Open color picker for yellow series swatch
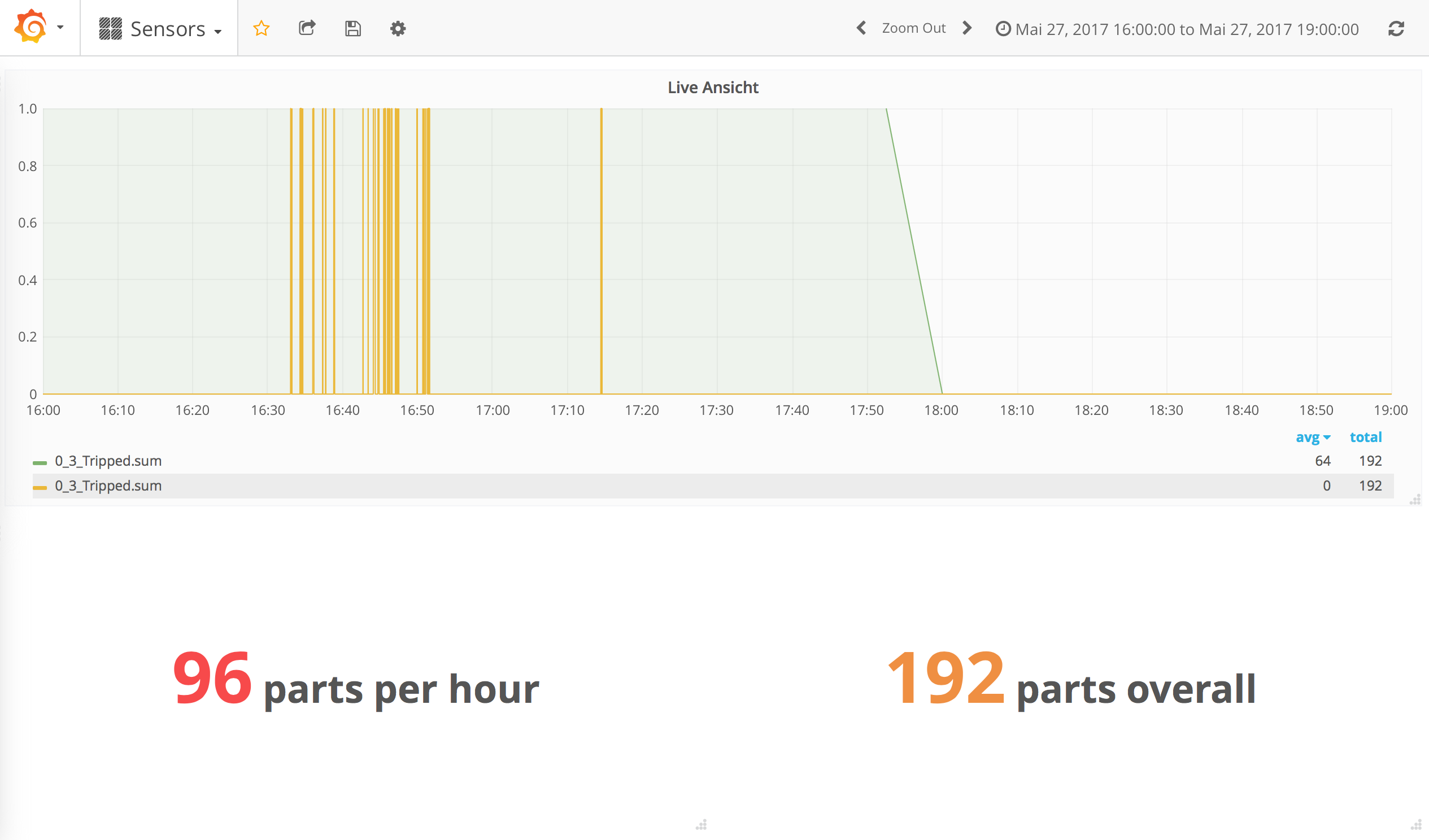This screenshot has height=840, width=1429. coord(40,487)
